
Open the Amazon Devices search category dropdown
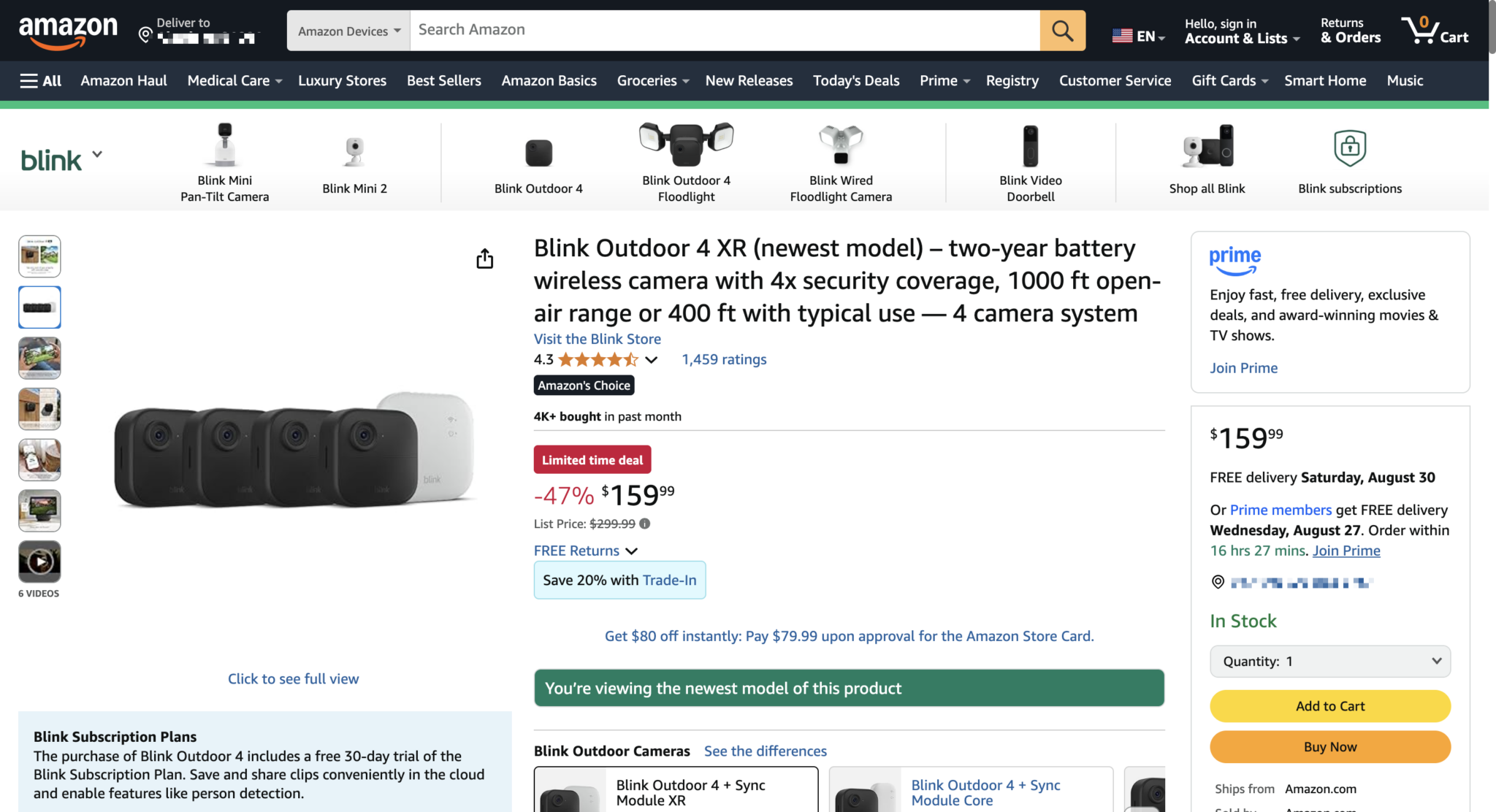click(x=347, y=30)
